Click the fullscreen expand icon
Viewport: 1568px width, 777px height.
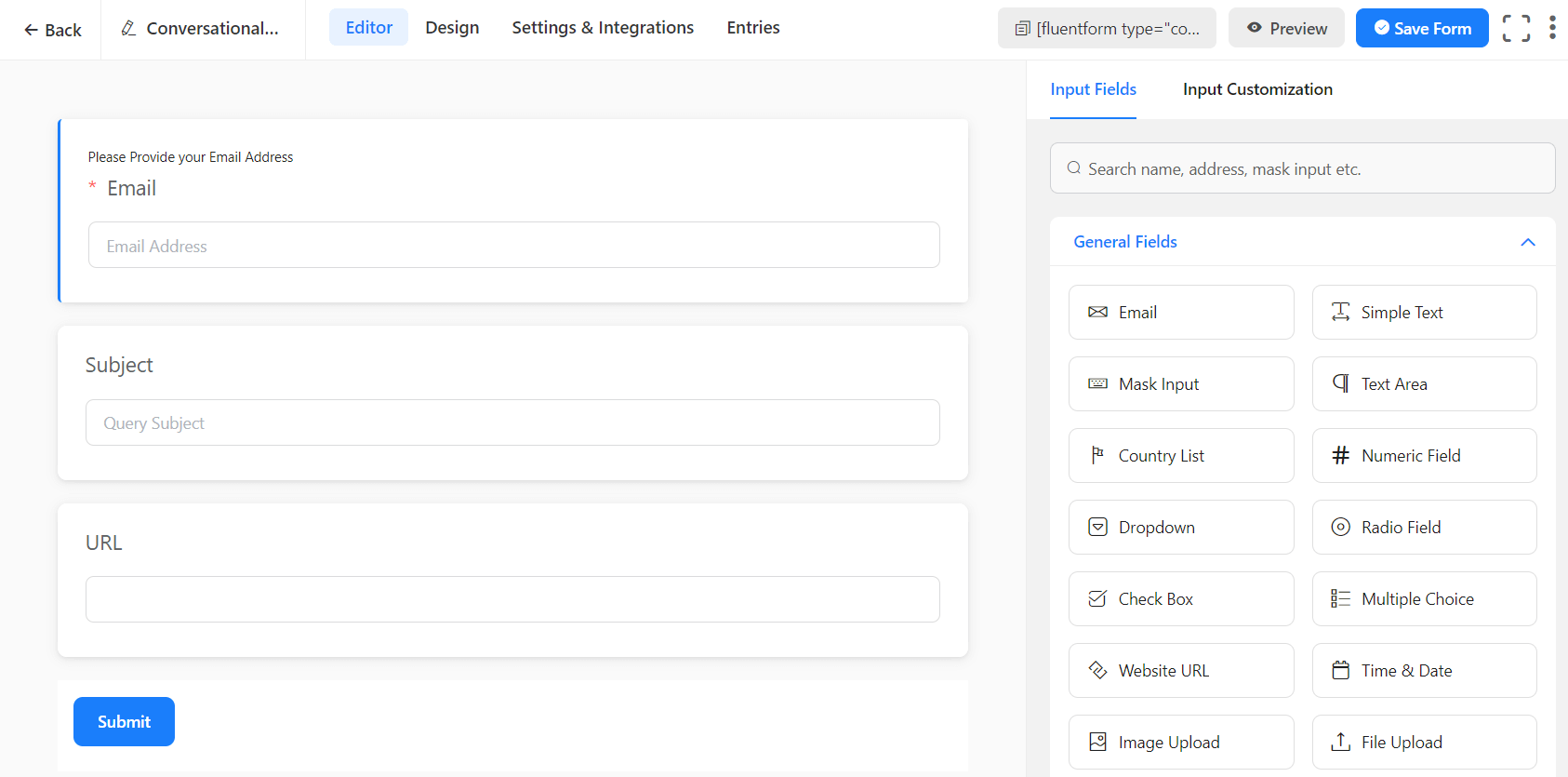pyautogui.click(x=1516, y=28)
